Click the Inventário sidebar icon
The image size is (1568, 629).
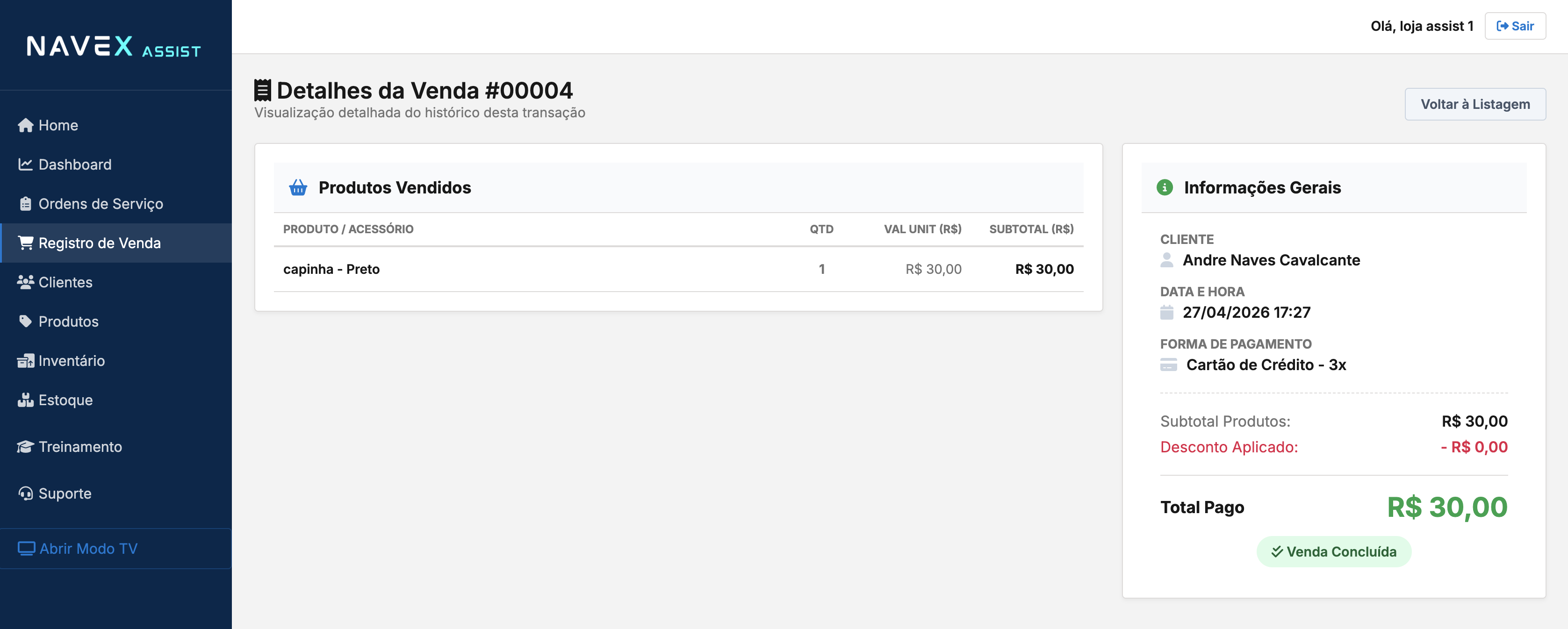click(x=25, y=361)
